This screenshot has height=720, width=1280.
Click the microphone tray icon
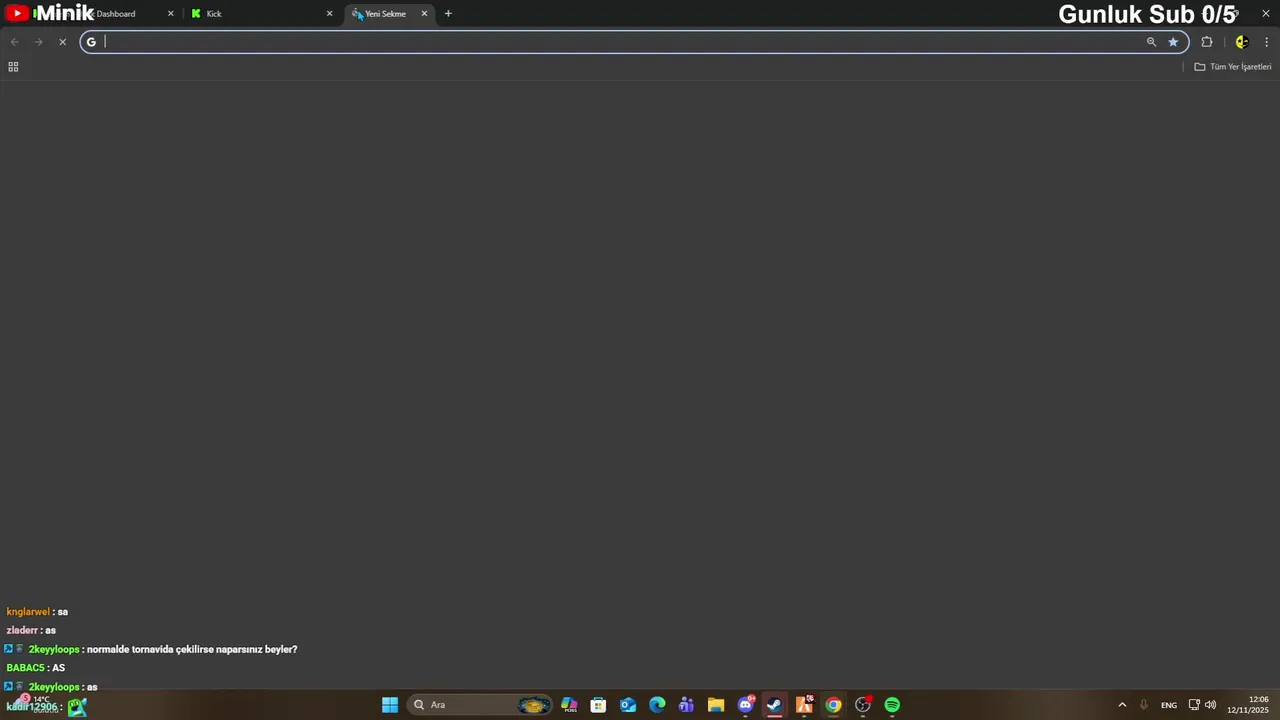[1144, 705]
